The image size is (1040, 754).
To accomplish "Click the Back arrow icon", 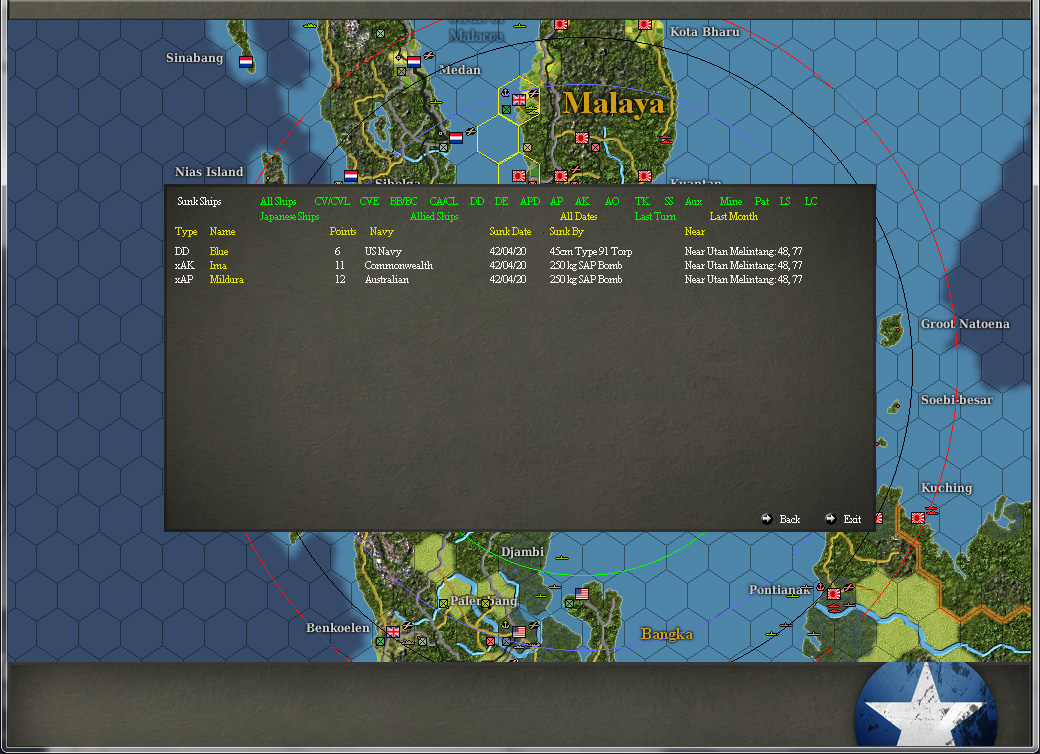I will pos(769,519).
